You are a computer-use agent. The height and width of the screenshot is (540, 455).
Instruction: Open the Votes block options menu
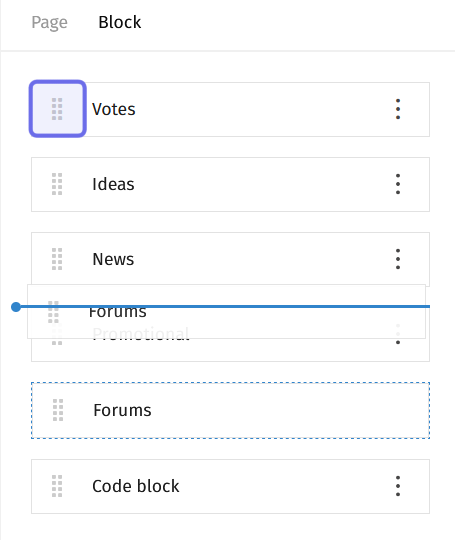point(398,109)
